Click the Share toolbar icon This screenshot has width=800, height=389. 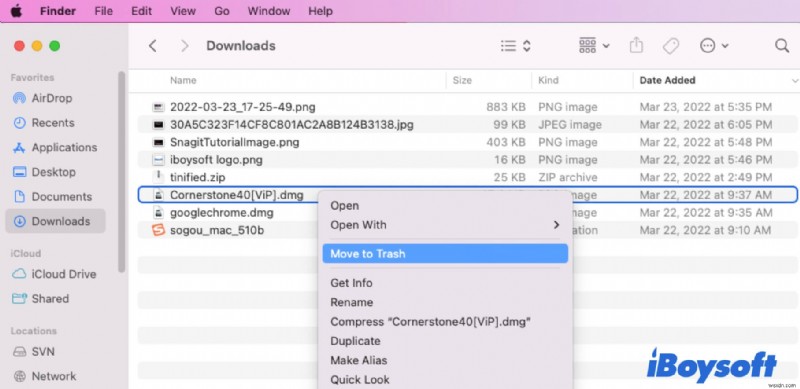pos(636,45)
